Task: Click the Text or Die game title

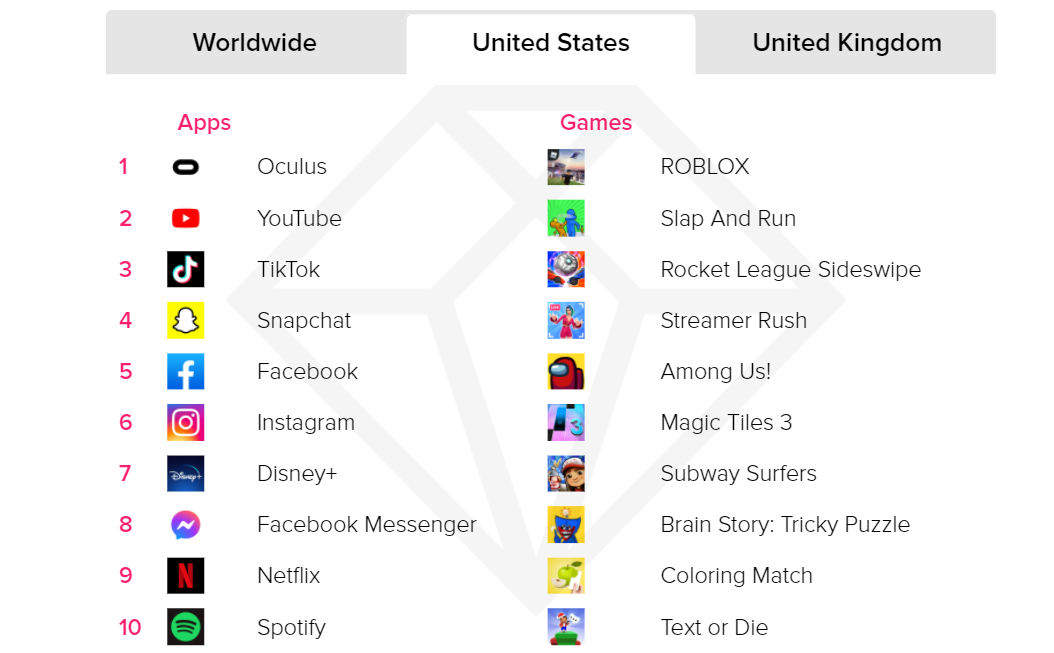Action: coord(714,627)
